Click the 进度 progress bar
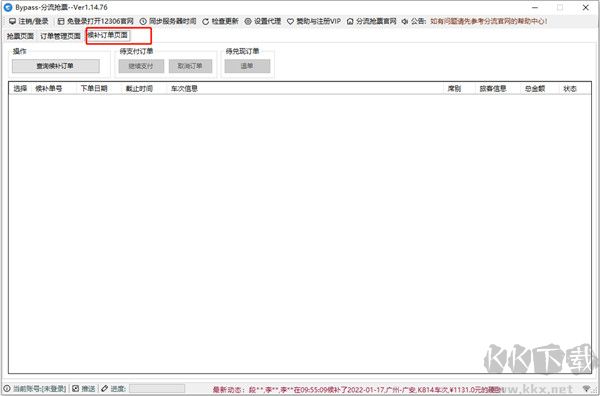This screenshot has width=600, height=396. (157, 388)
